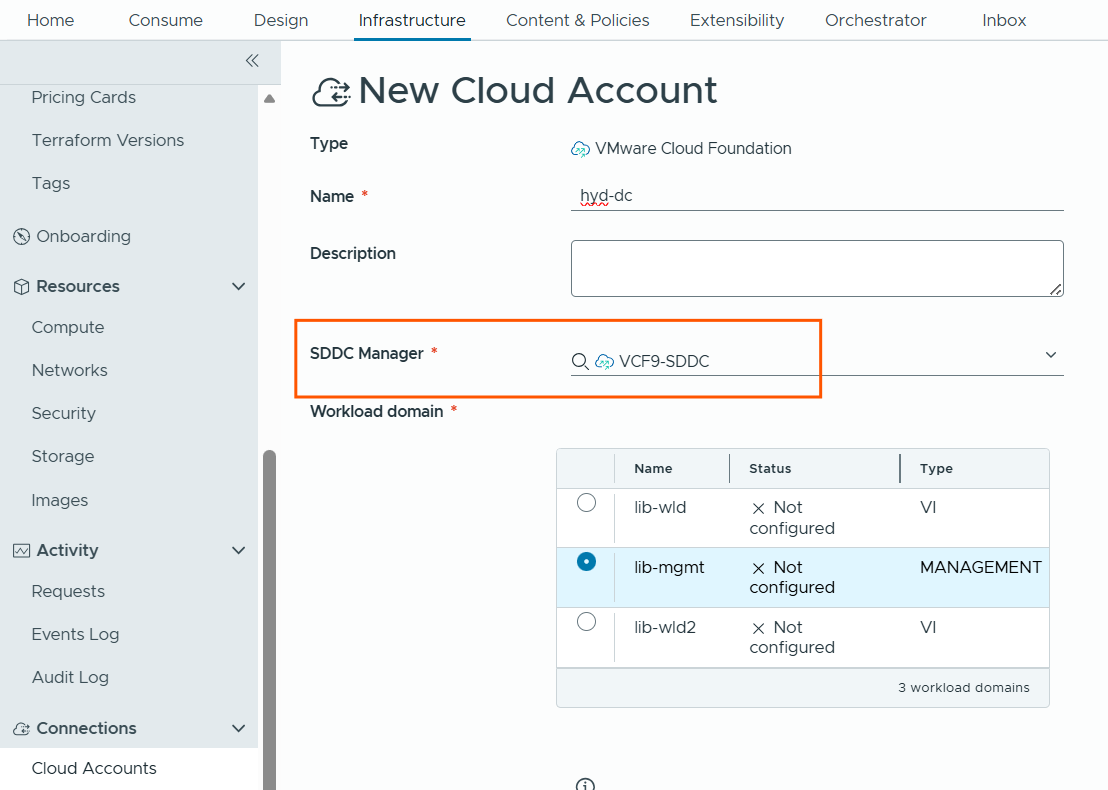Collapse the Resources section chevron
Viewport: 1108px width, 790px height.
click(238, 287)
